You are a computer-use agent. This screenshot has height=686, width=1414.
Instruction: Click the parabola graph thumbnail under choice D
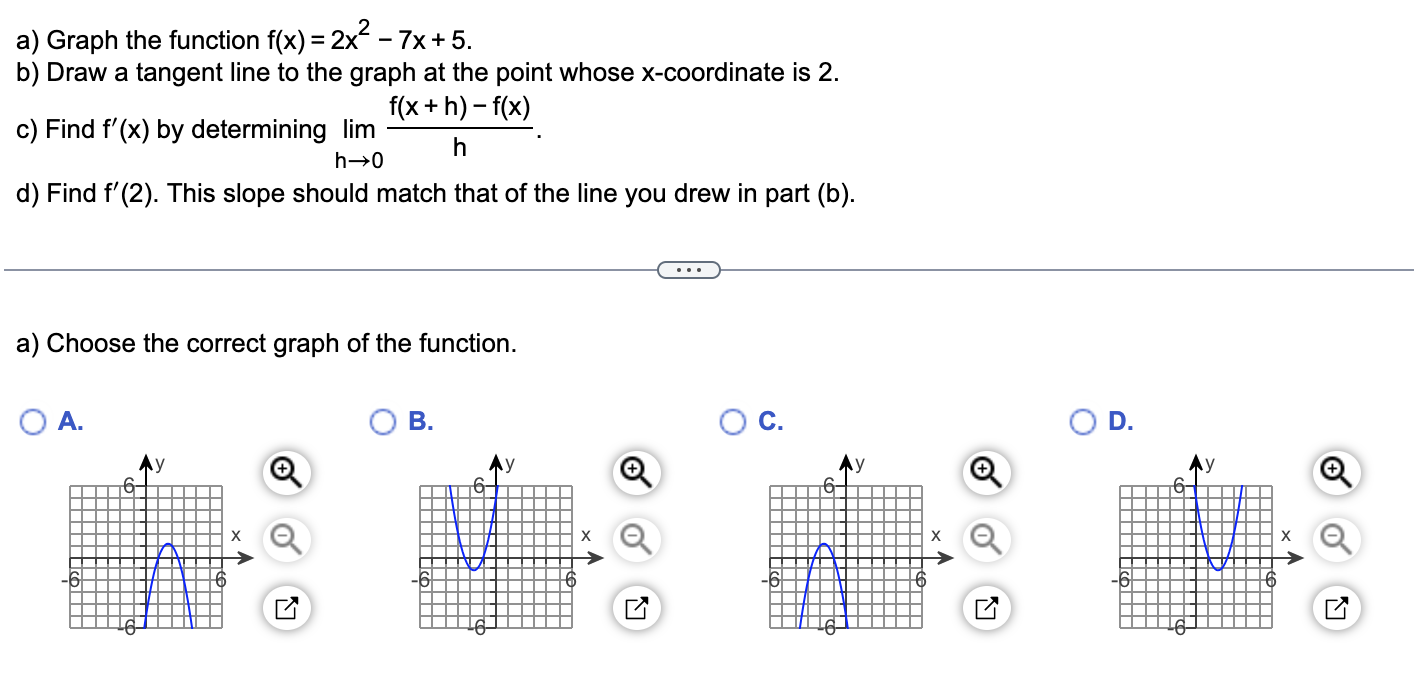(x=1196, y=556)
